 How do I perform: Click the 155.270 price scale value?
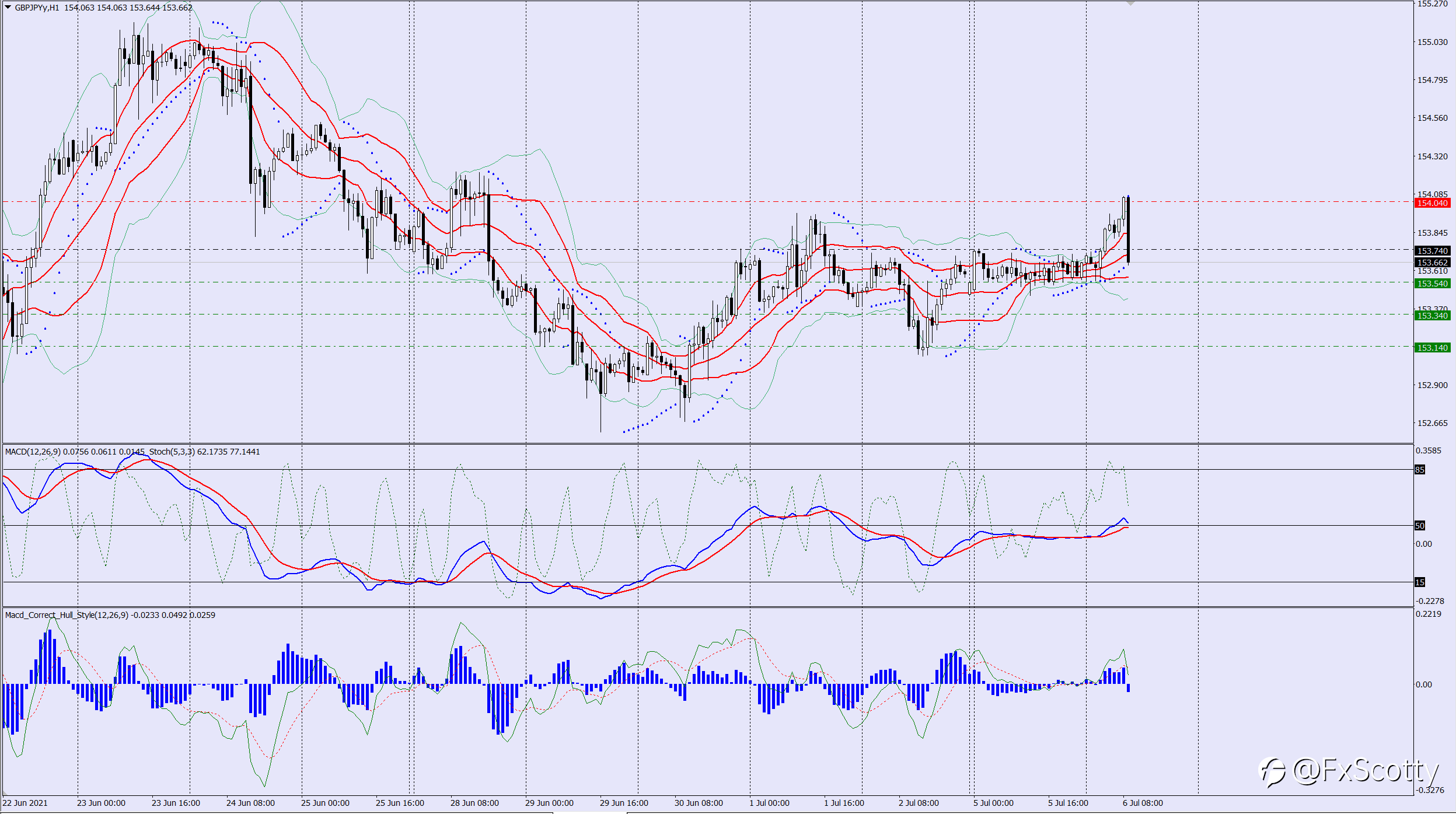tap(1433, 4)
